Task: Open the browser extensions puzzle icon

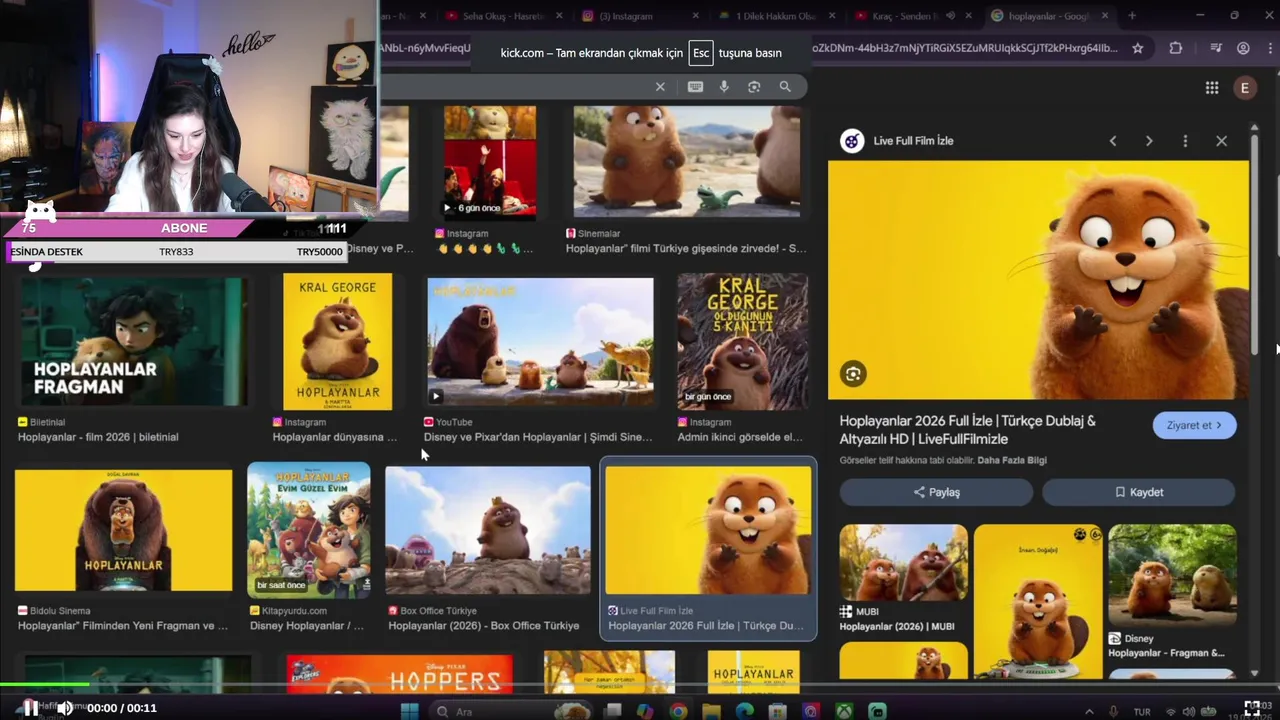Action: tap(1176, 48)
